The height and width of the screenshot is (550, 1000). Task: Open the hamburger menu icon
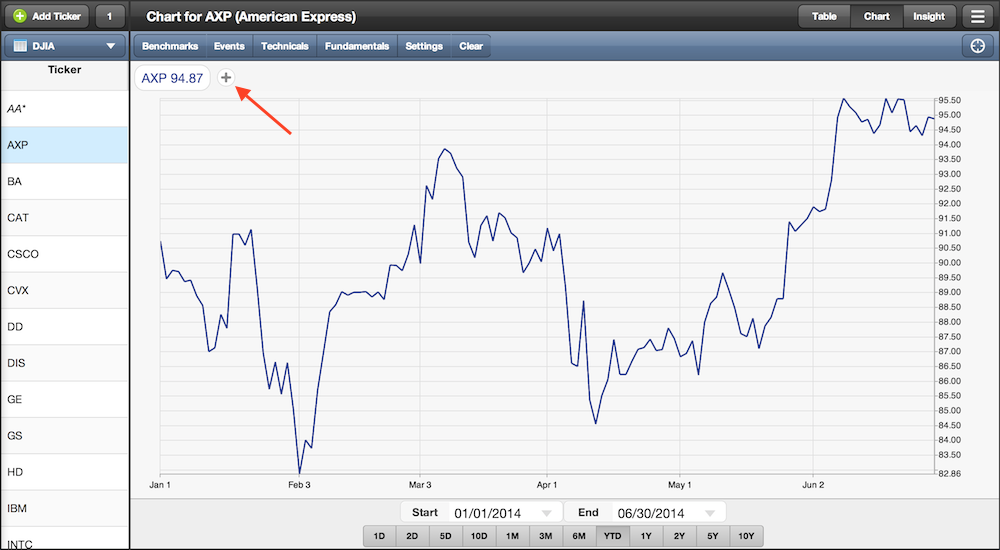coord(978,17)
